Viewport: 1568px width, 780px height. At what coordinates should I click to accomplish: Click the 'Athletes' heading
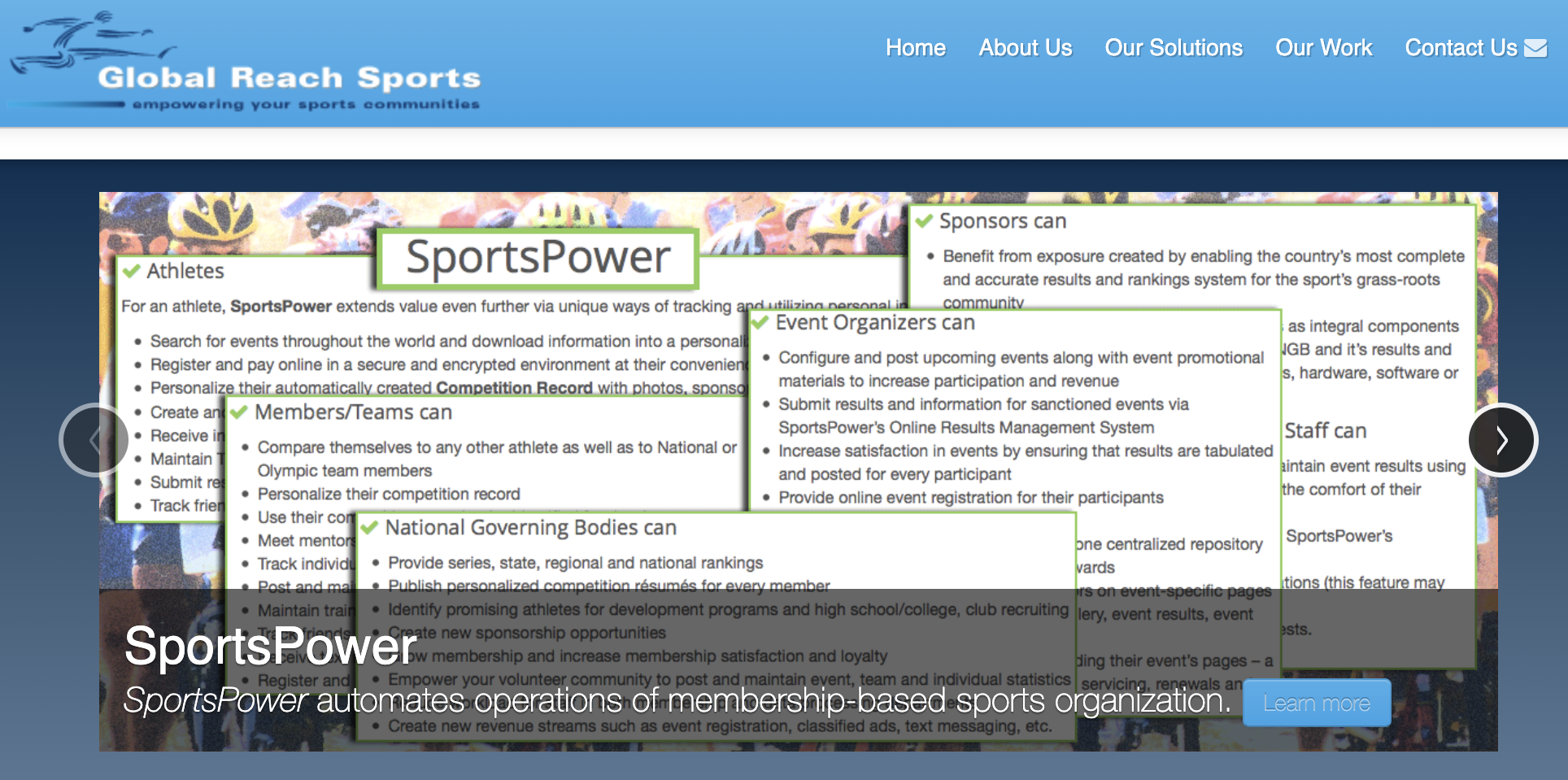tap(185, 271)
